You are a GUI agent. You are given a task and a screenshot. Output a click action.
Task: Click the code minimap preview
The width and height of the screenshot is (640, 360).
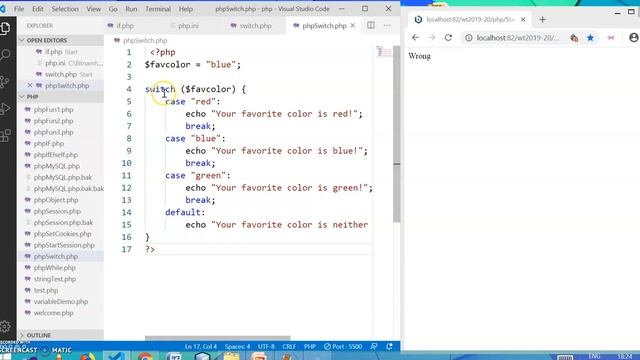click(384, 52)
